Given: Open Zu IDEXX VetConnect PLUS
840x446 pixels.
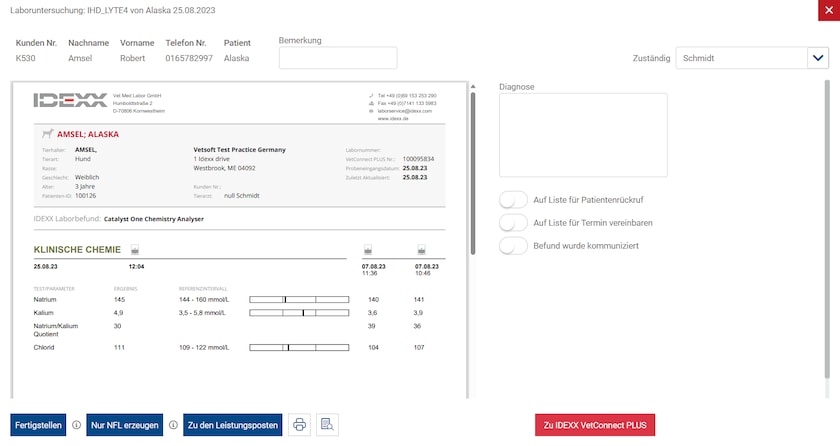Looking at the screenshot, I should click(x=595, y=425).
